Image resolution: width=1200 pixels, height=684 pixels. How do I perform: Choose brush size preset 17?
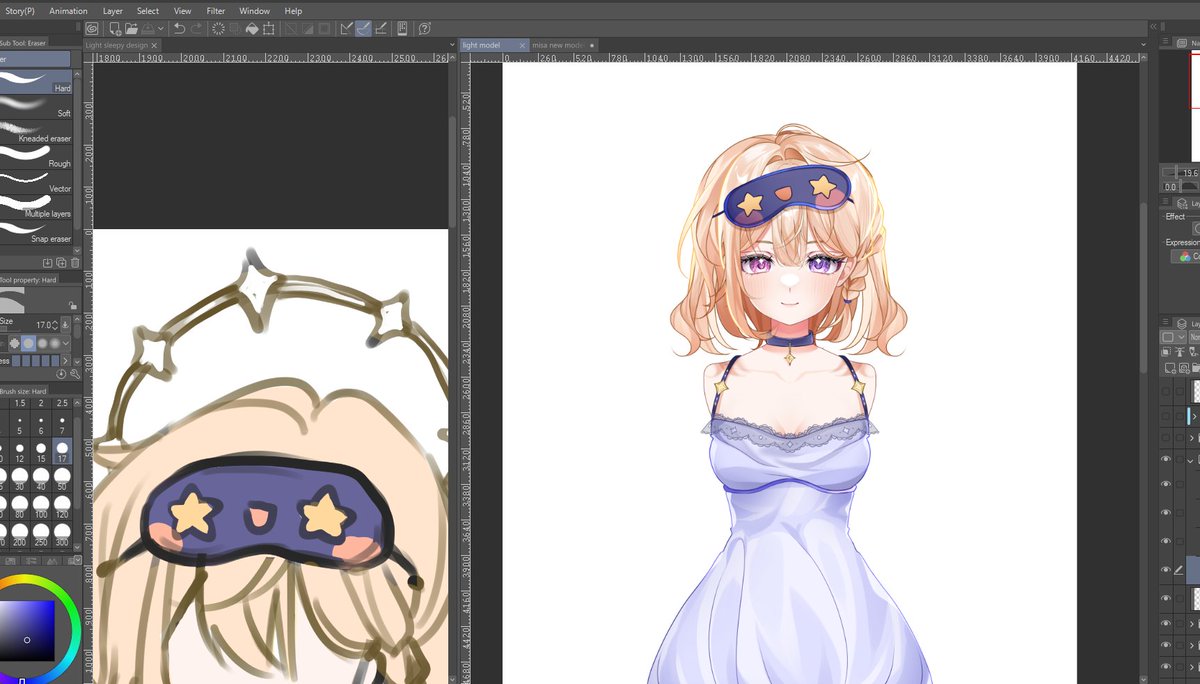tap(63, 452)
